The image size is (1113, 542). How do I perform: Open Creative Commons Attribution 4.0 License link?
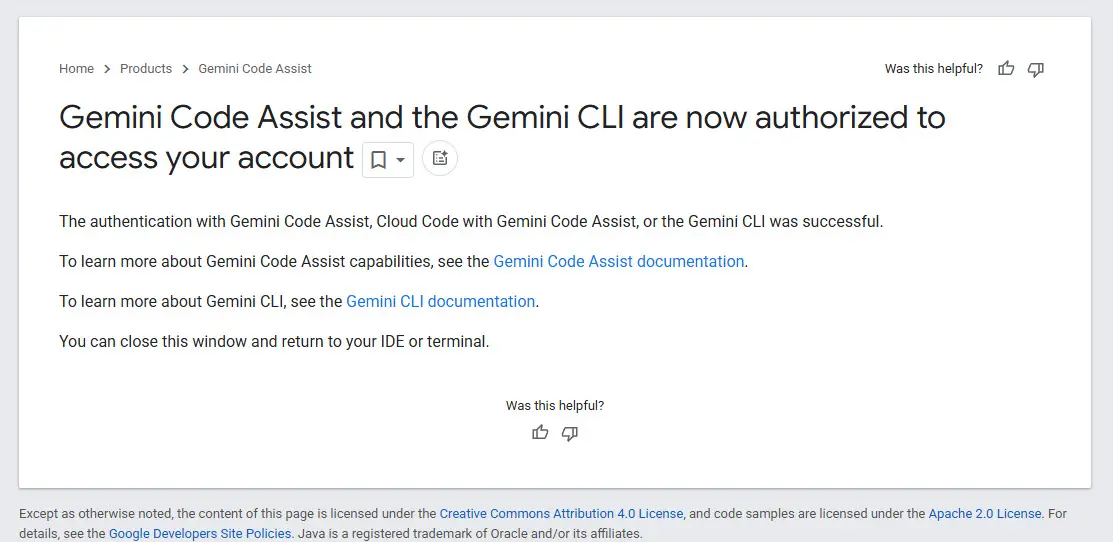[x=561, y=514]
